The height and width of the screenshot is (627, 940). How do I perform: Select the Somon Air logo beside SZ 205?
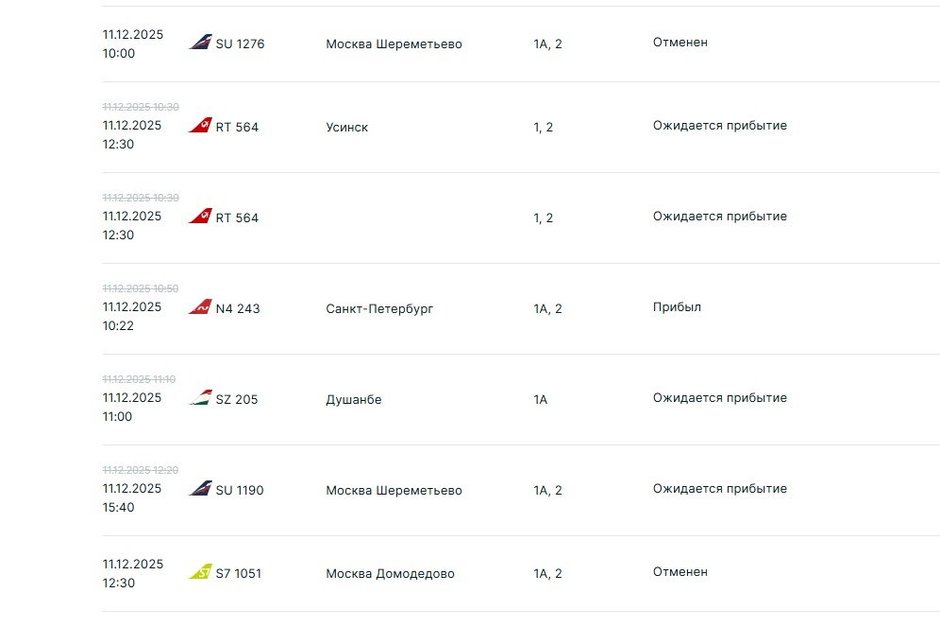(200, 398)
